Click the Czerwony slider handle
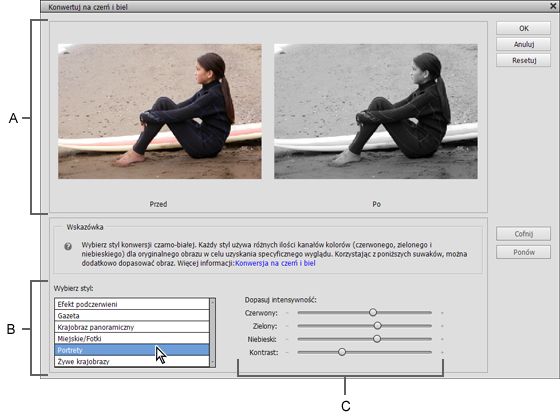 (x=373, y=312)
